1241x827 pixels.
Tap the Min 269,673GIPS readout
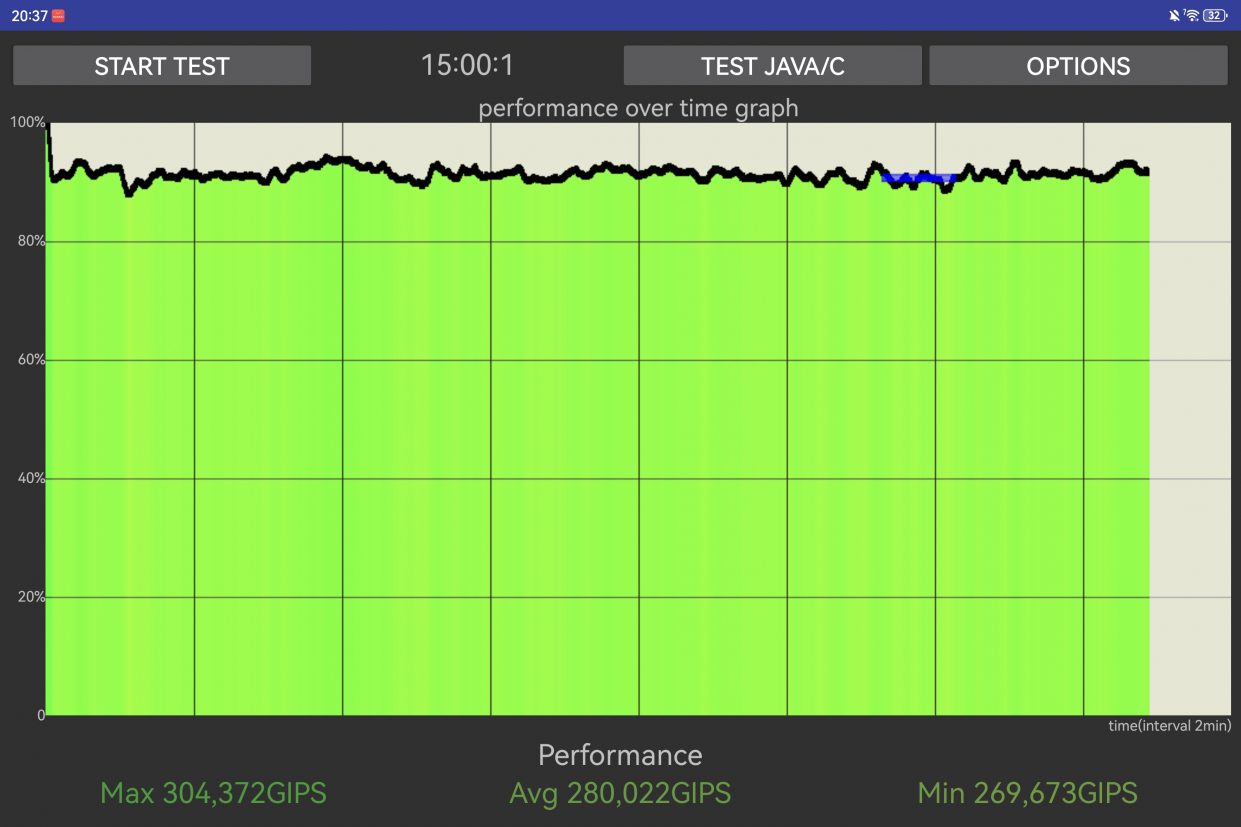(1027, 794)
